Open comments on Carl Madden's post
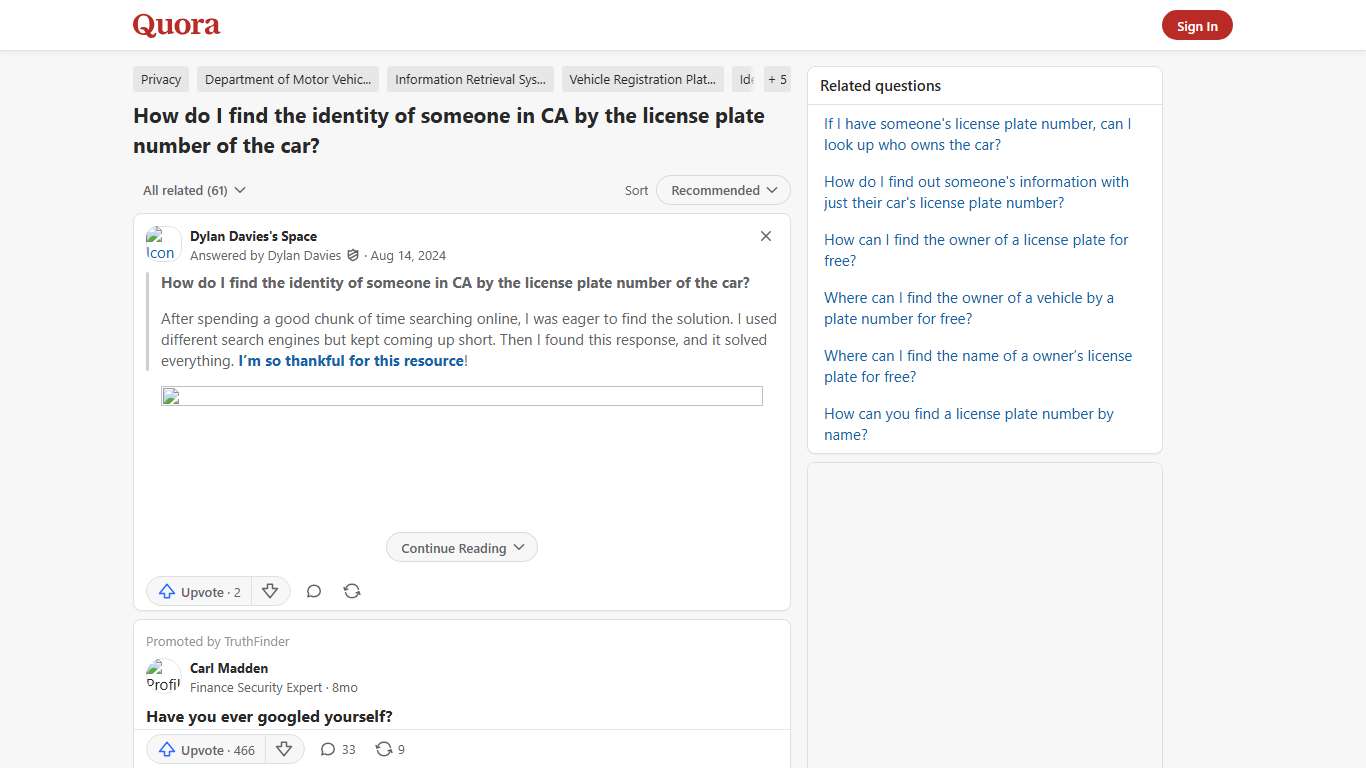 [337, 749]
